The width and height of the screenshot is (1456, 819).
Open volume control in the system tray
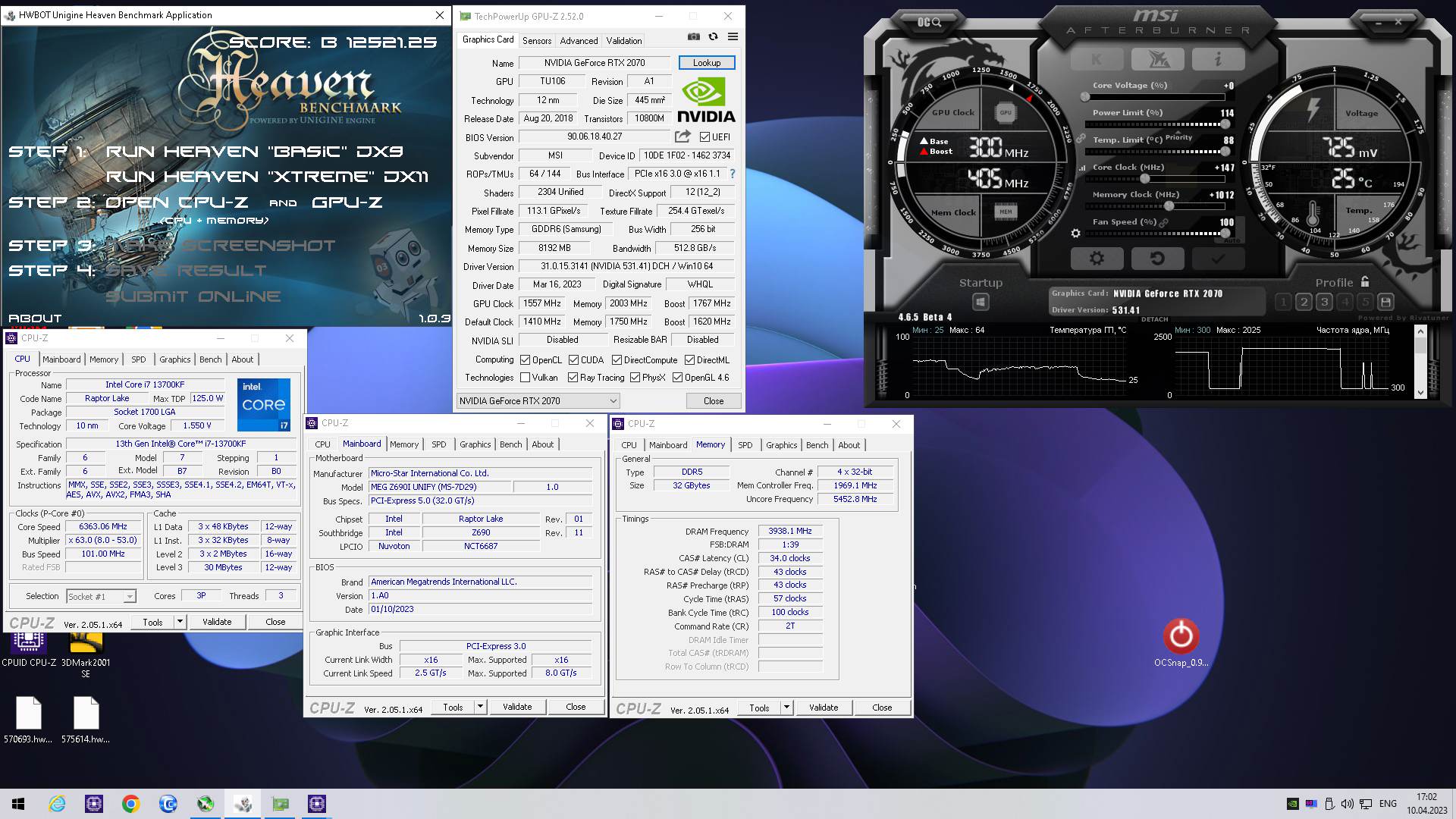tap(1347, 804)
